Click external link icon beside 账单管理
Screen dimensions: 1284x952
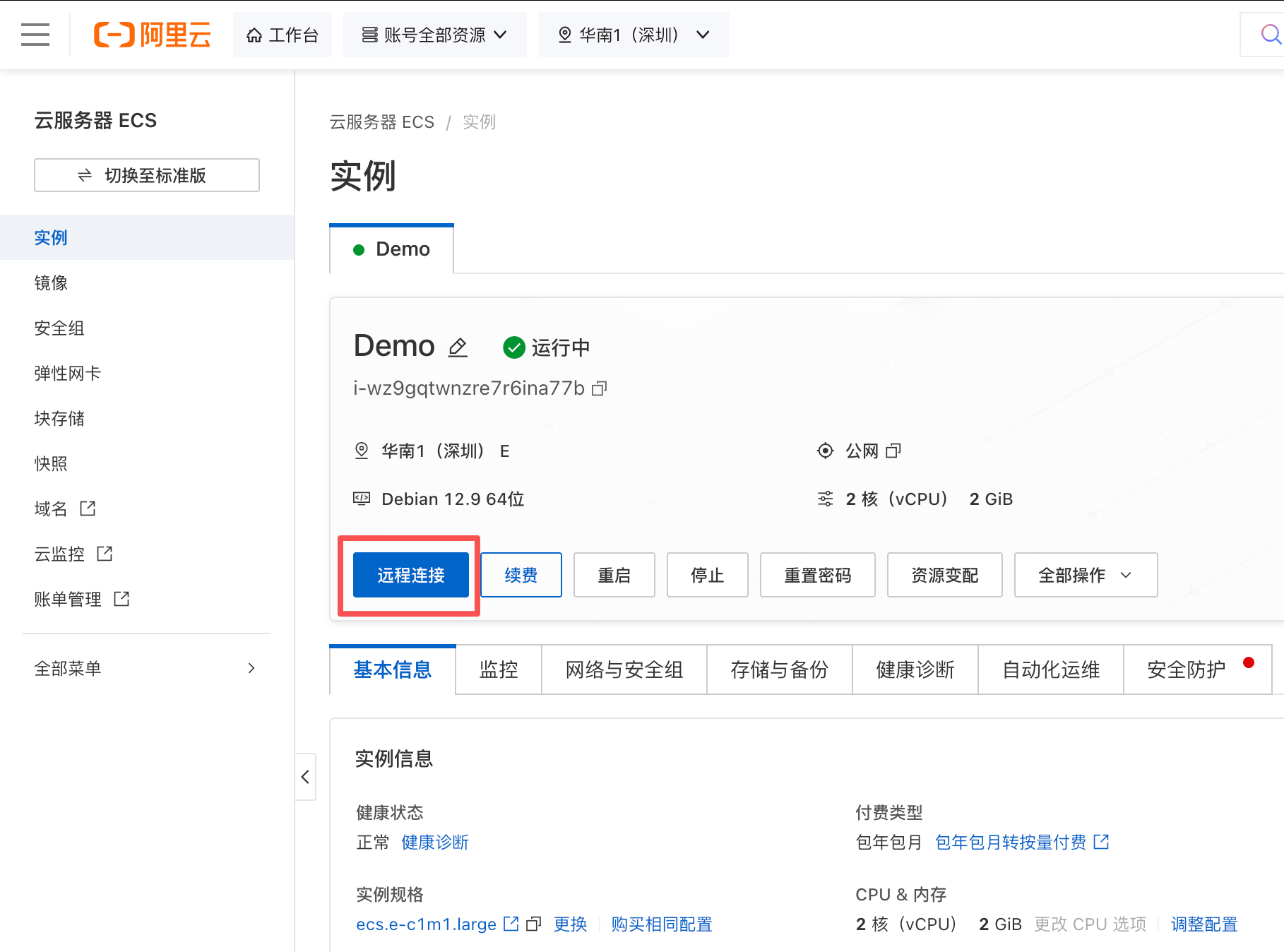coord(121,599)
